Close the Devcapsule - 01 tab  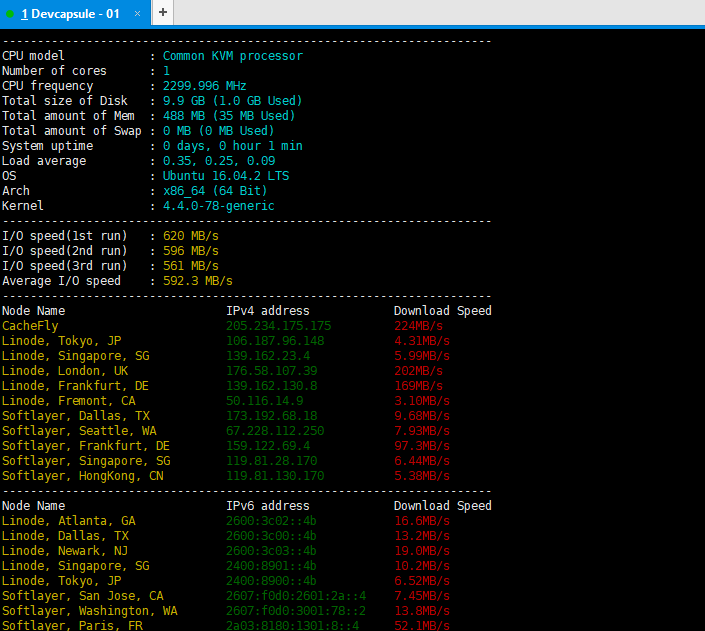138,13
